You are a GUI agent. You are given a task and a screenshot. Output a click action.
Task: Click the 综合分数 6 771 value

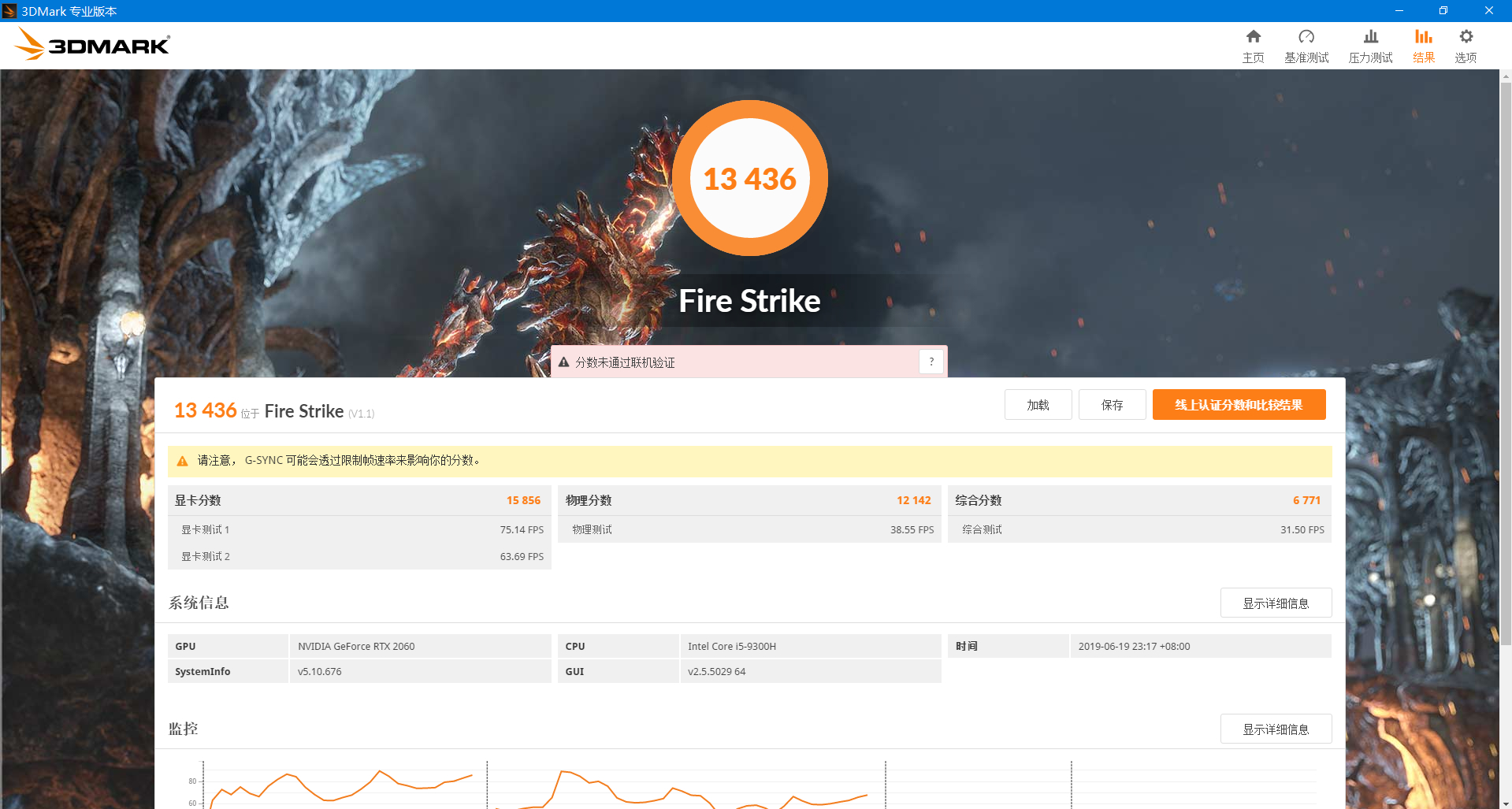click(1306, 500)
